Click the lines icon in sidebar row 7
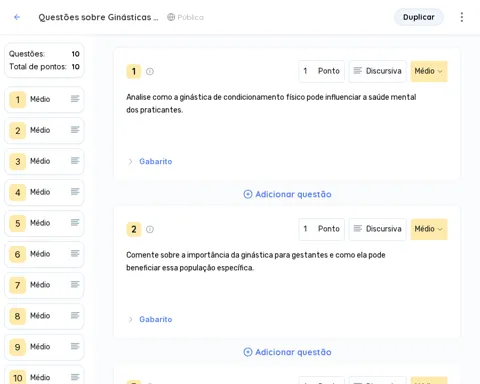This screenshot has height=384, width=480. (x=75, y=285)
